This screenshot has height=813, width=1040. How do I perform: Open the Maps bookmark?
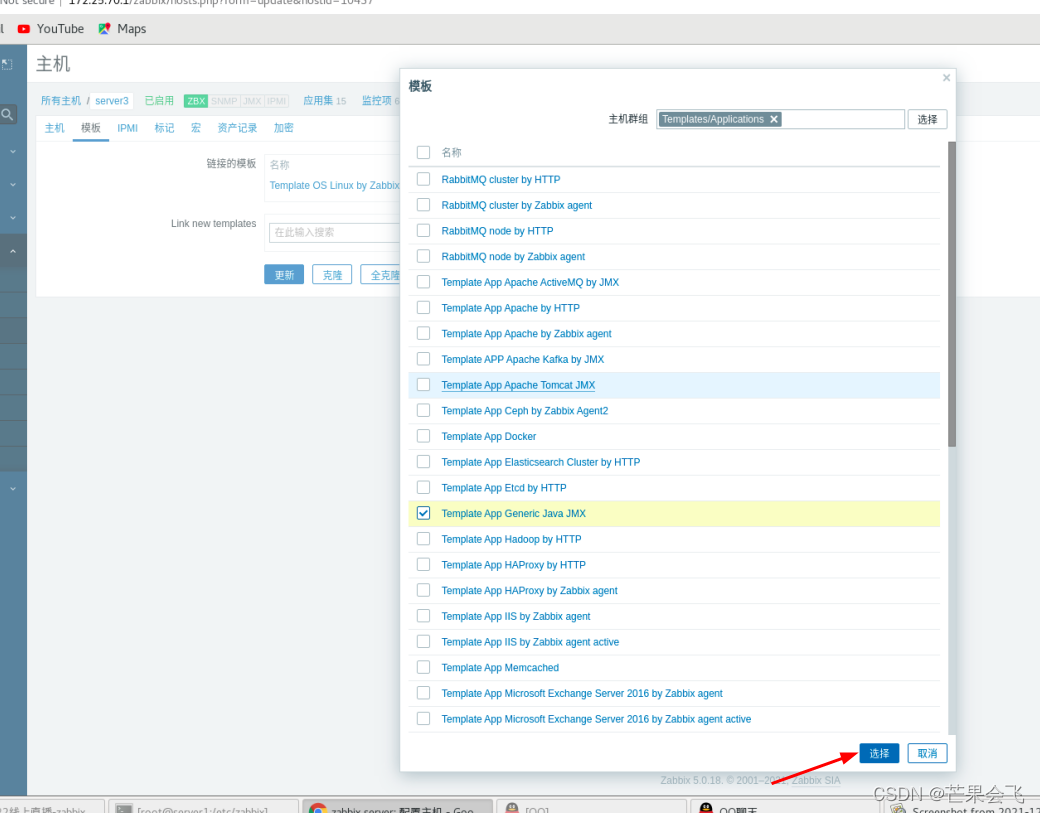[x=122, y=29]
